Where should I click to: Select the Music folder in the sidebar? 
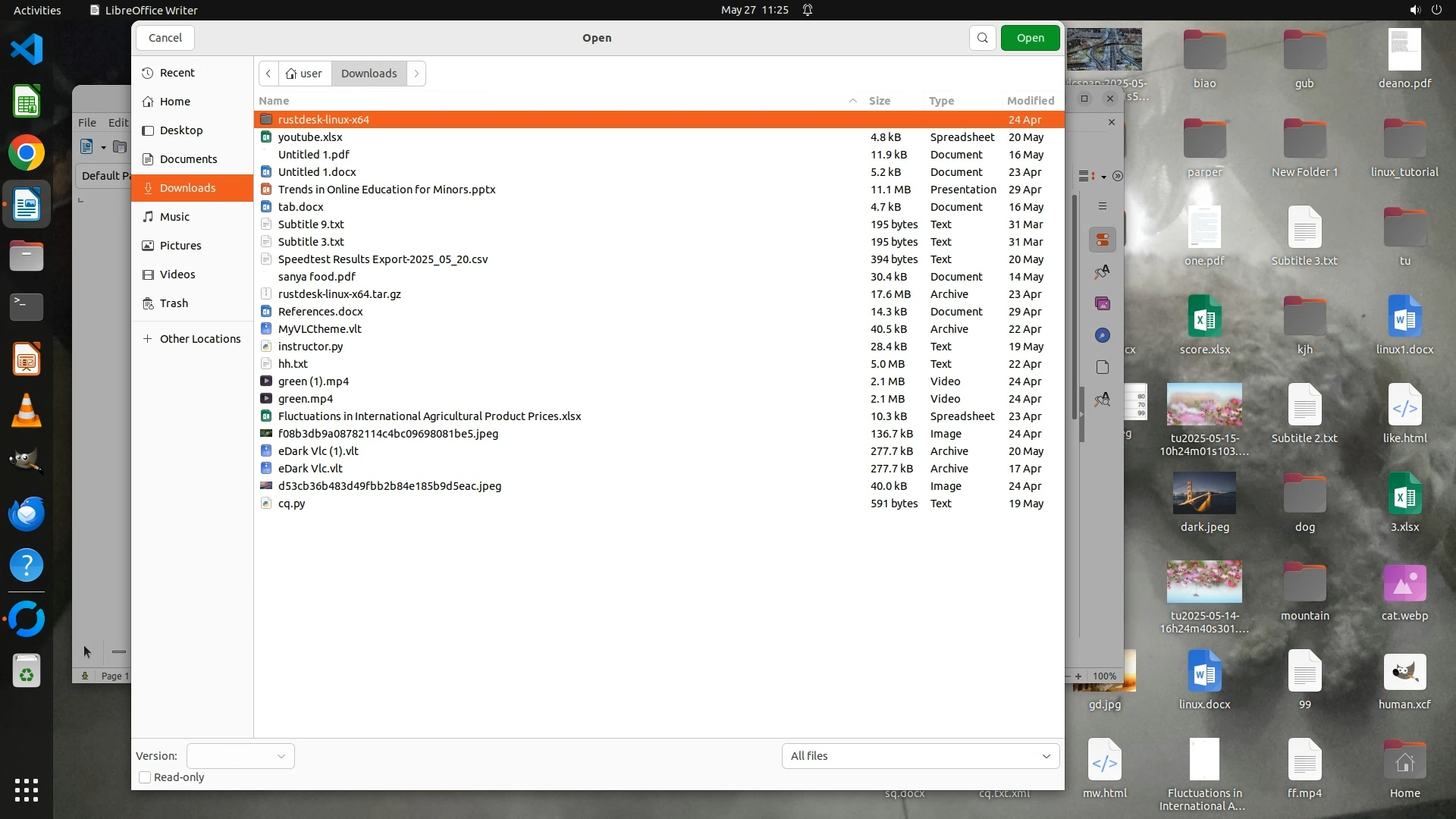[174, 217]
